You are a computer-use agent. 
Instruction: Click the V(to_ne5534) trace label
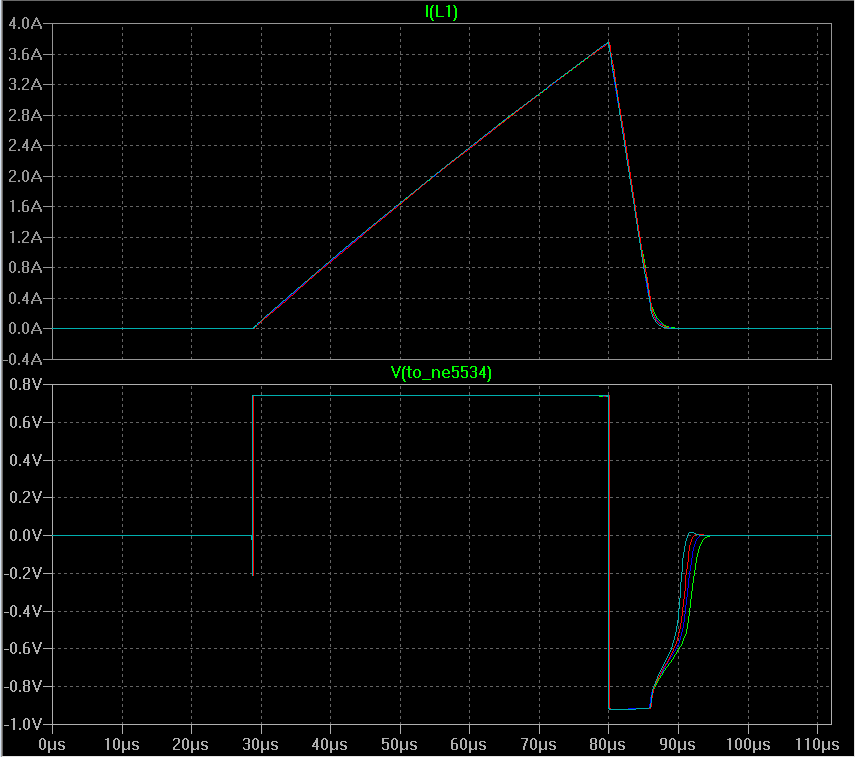(441, 373)
